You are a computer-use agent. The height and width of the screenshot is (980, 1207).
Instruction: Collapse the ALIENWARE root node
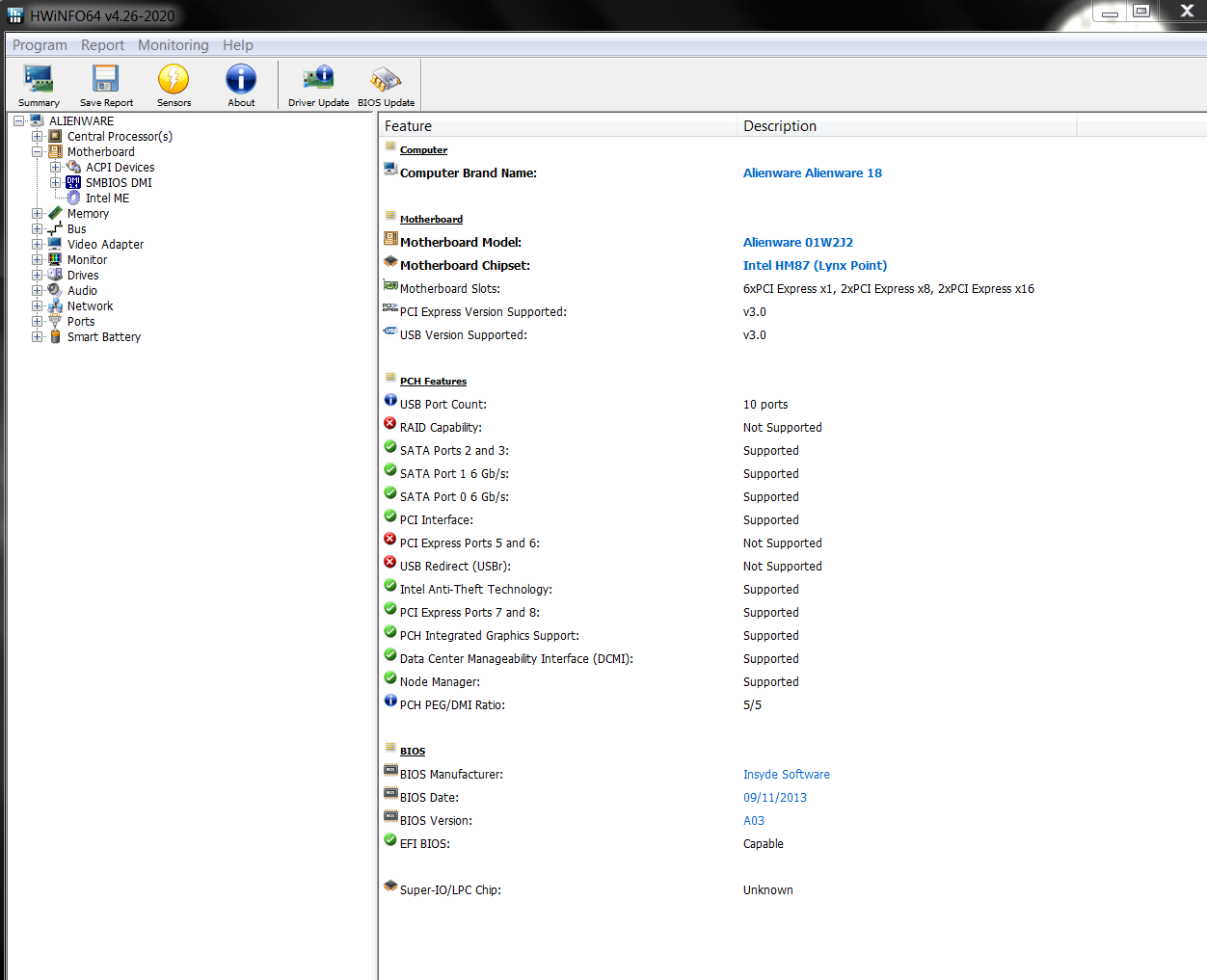(18, 120)
